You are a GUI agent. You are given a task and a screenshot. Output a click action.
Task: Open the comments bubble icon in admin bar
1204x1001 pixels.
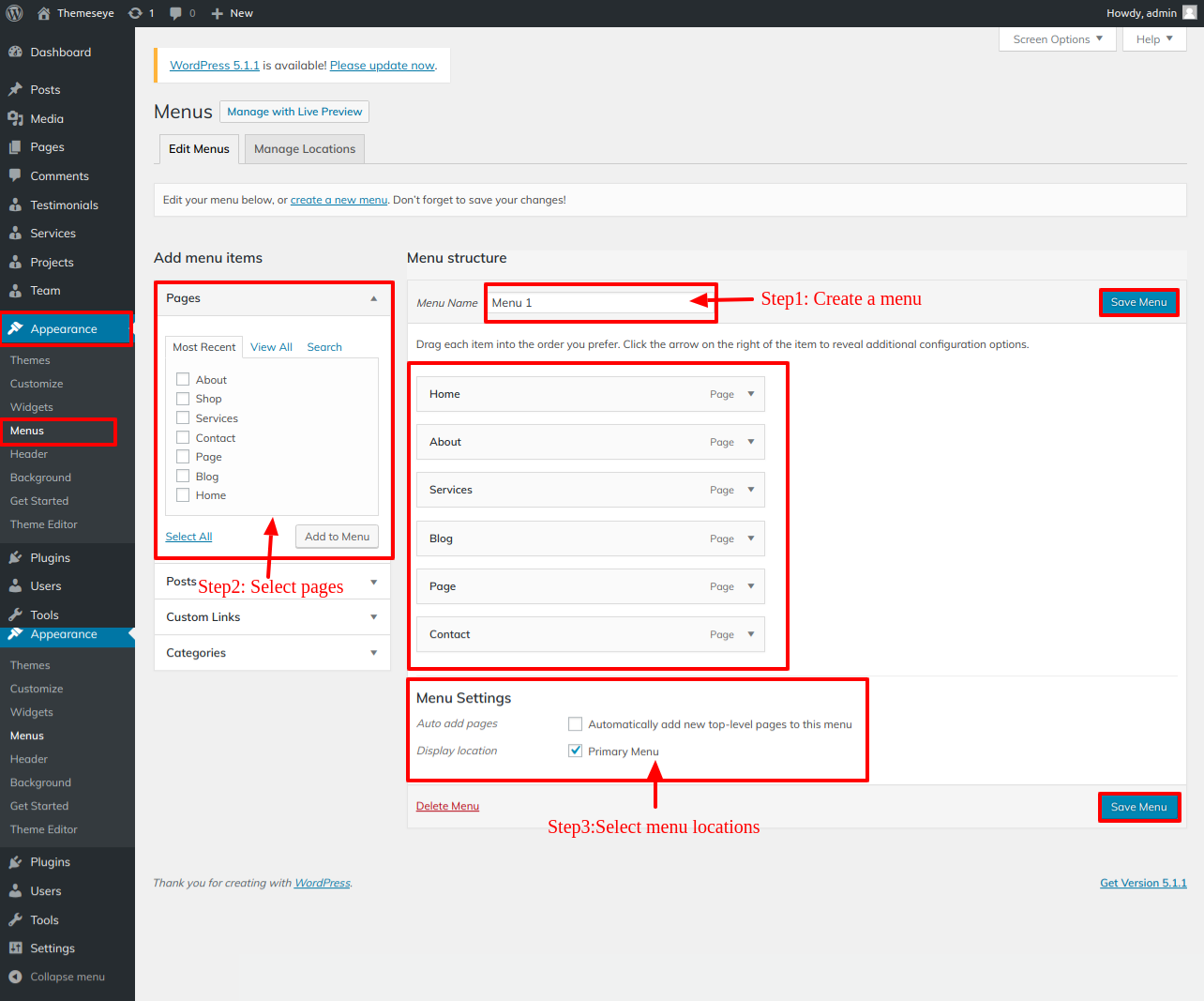click(176, 13)
